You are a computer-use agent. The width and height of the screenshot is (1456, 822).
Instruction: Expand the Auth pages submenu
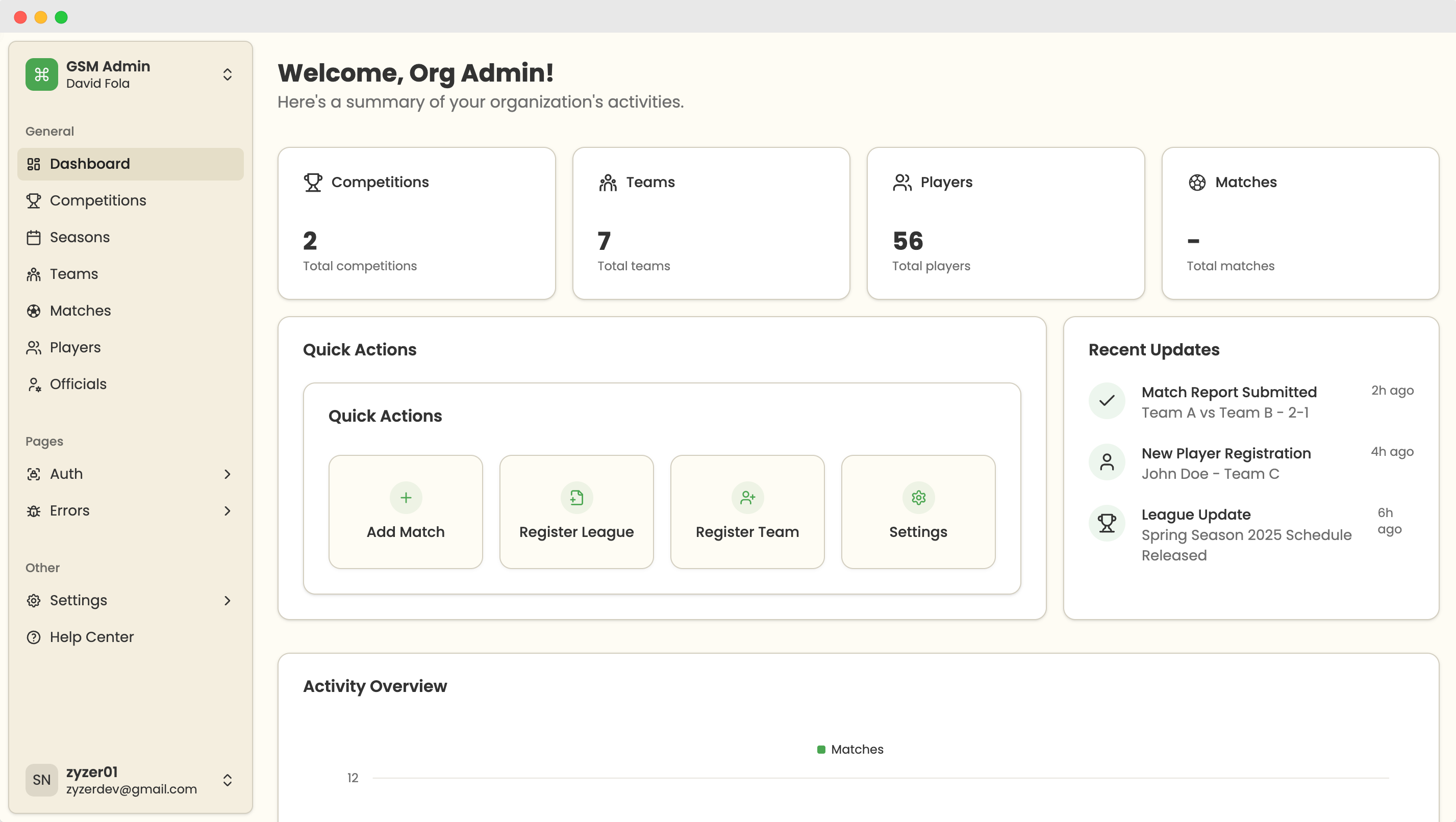point(227,474)
